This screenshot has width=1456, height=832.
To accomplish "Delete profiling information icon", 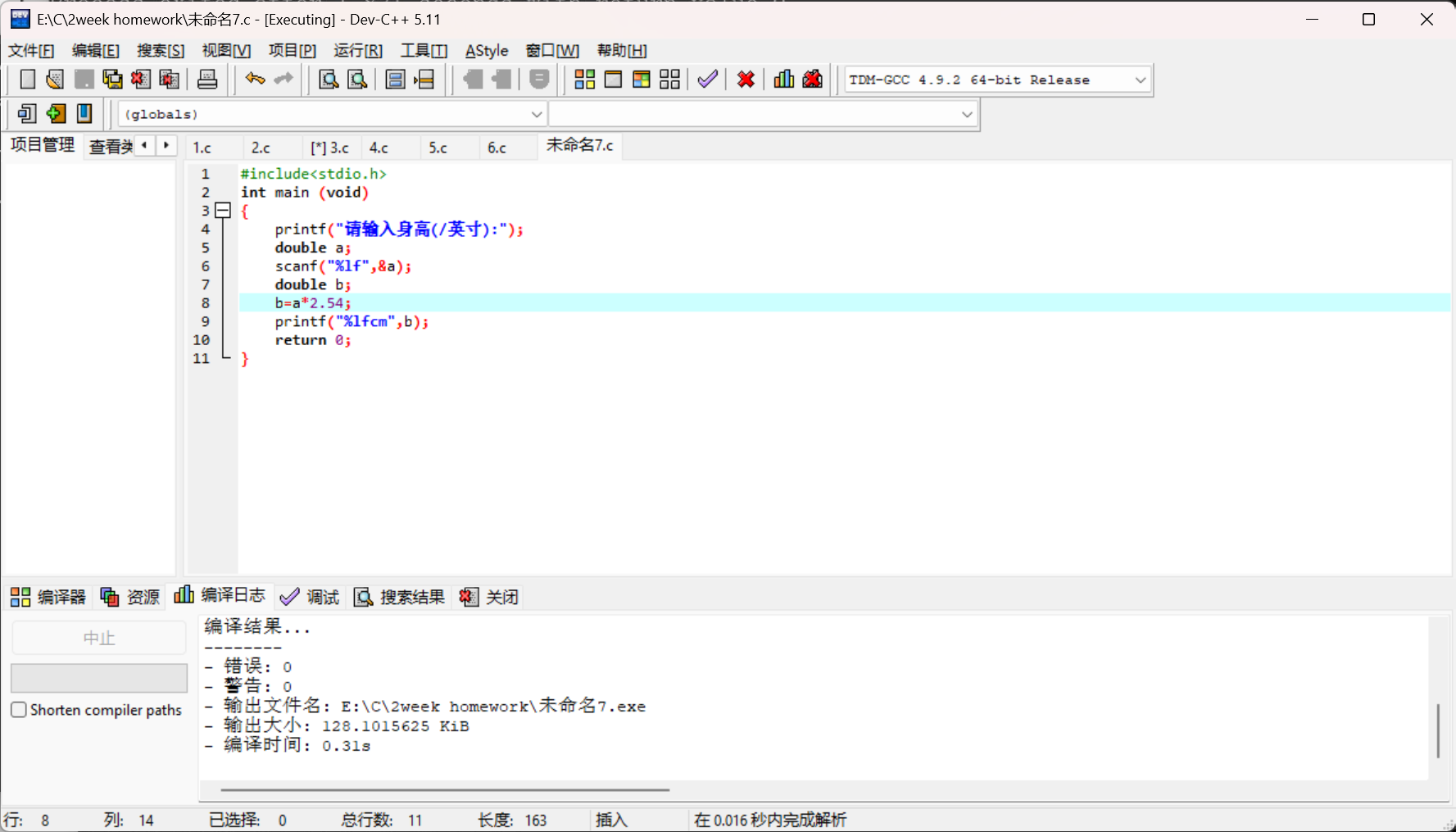I will (813, 80).
